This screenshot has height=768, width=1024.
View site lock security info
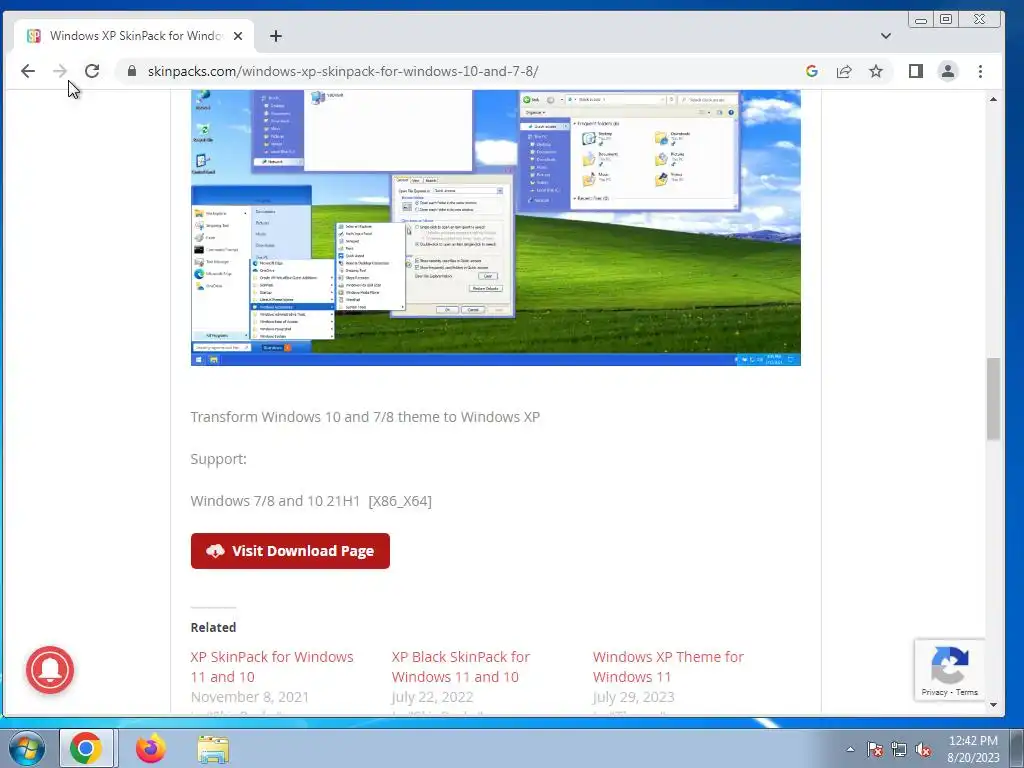(132, 71)
